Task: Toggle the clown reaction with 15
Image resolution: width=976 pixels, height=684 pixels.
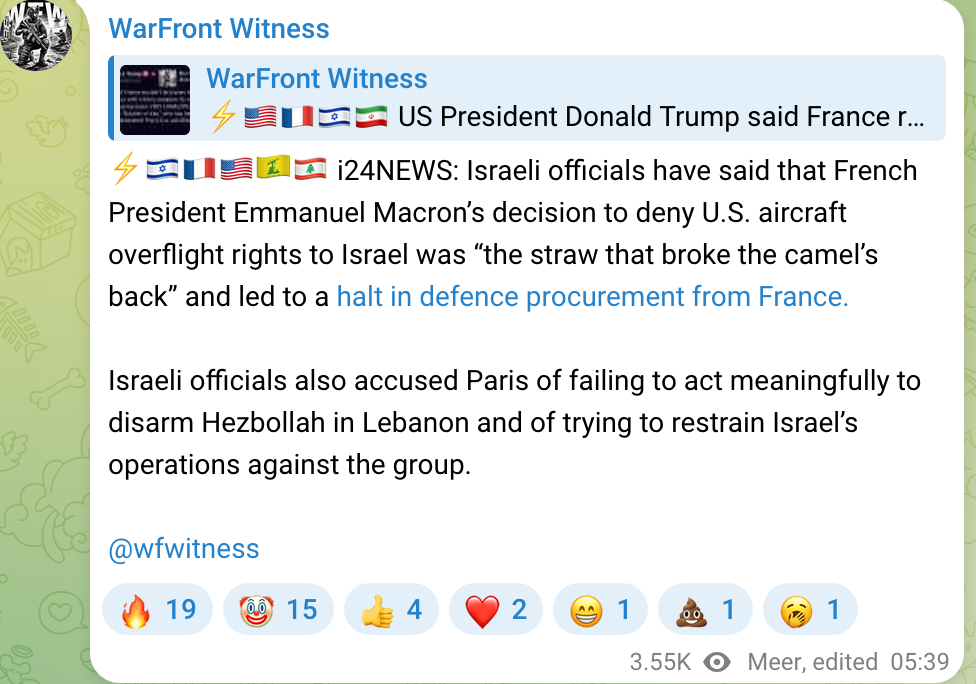Action: (278, 609)
